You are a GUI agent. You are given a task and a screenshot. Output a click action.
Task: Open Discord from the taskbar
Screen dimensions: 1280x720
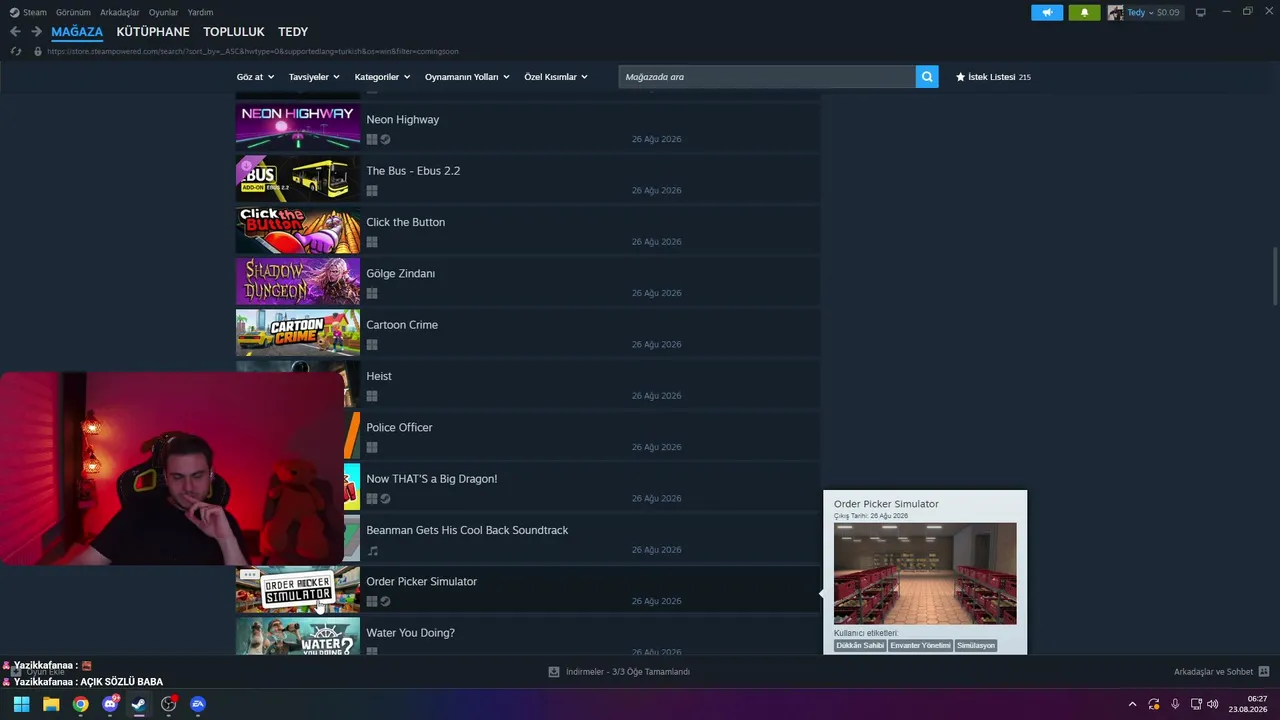[110, 704]
